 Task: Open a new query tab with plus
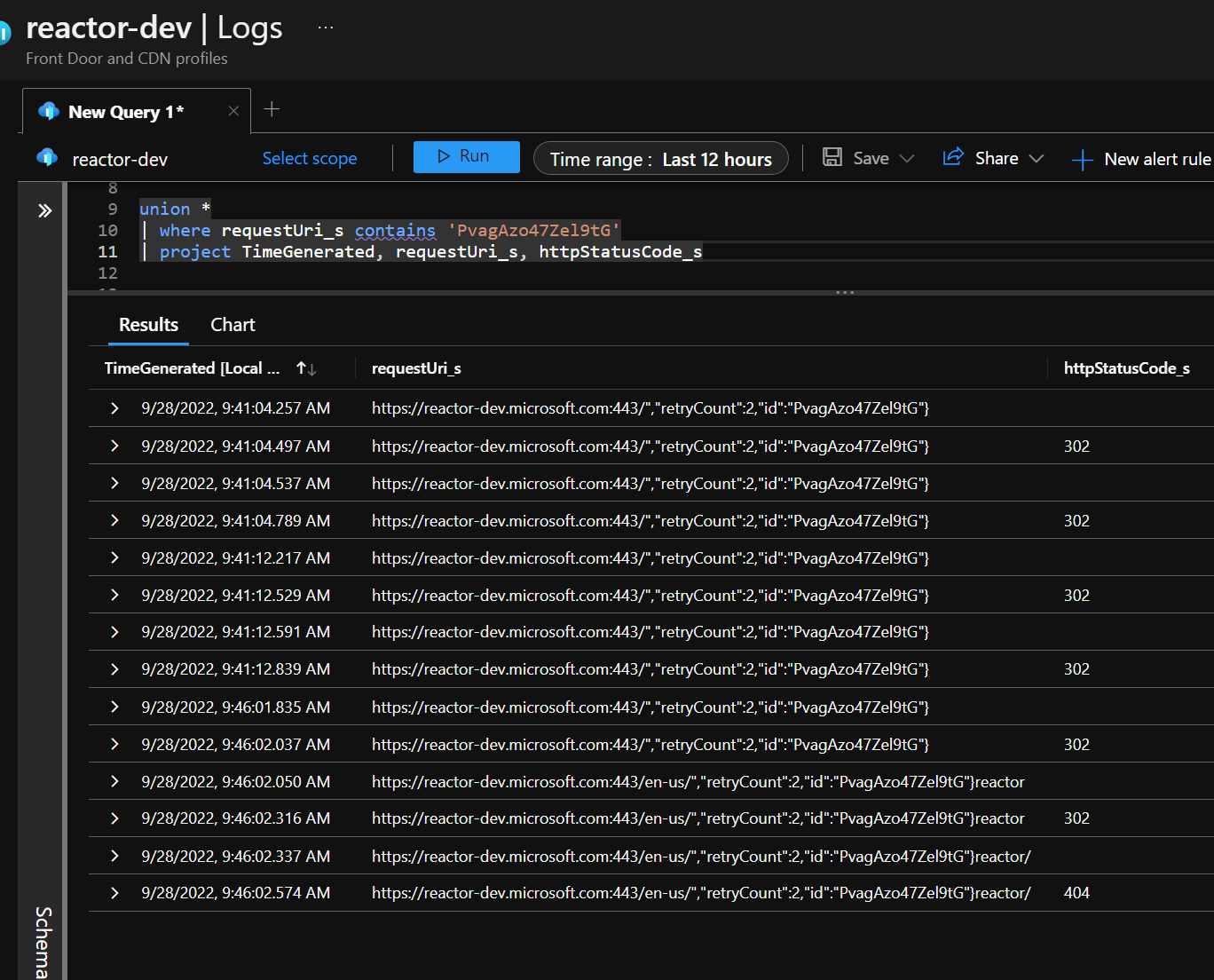[272, 109]
